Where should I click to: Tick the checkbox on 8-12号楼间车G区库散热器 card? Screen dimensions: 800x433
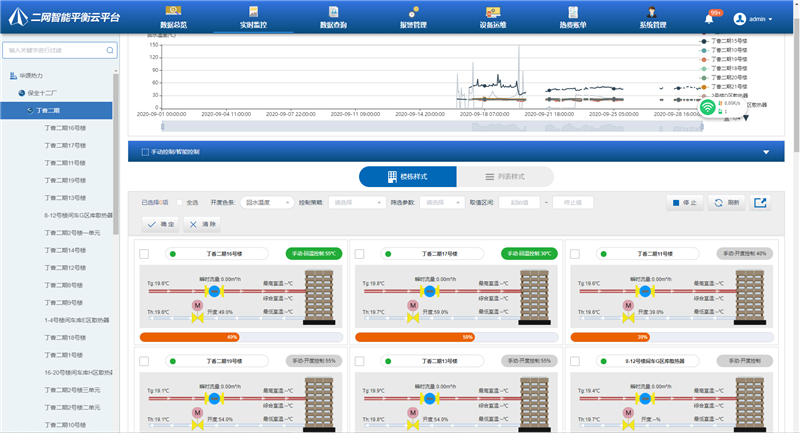pyautogui.click(x=575, y=361)
